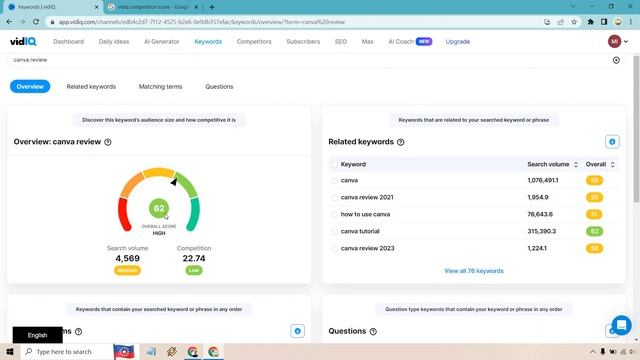640x360 pixels.
Task: Show hidden tray icons chevron
Action: tap(593, 351)
